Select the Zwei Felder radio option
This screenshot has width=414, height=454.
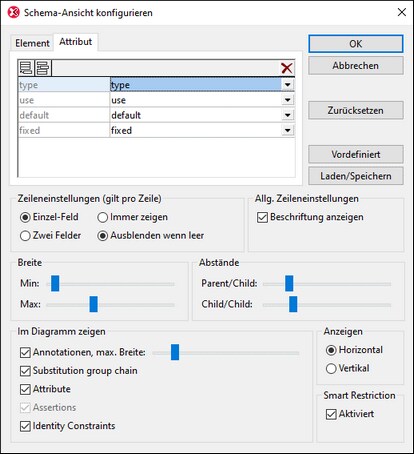(50, 236)
